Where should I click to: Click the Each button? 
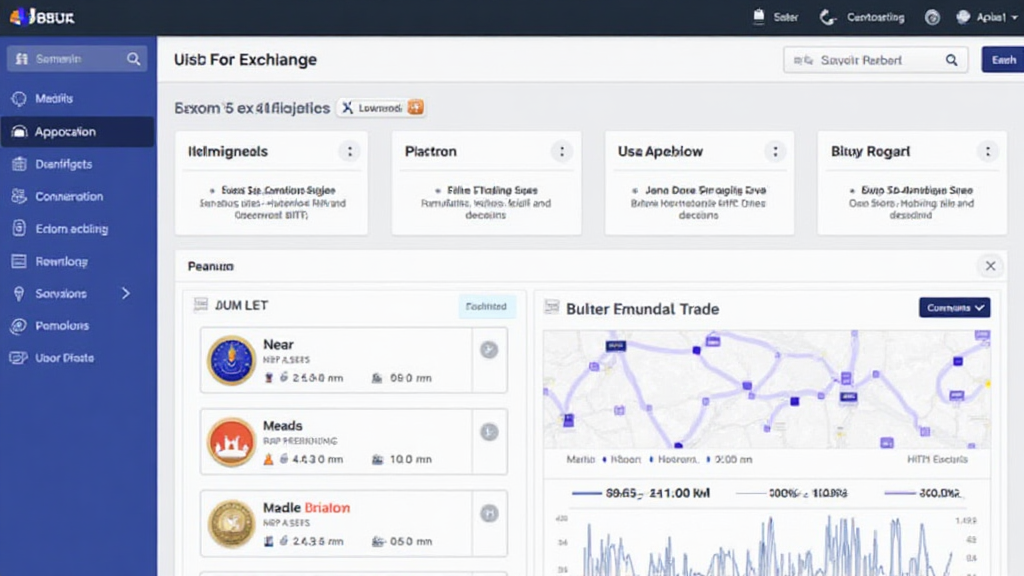1002,60
